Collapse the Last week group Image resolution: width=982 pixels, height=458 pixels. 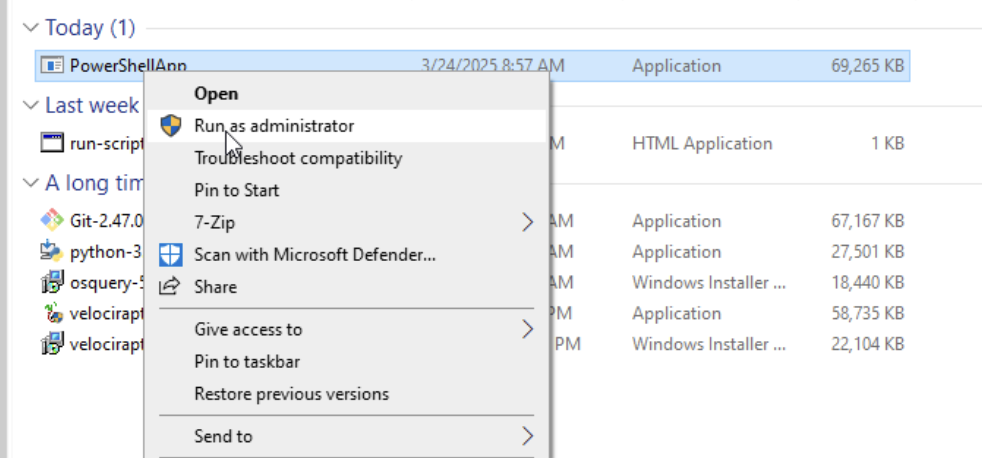pos(30,105)
